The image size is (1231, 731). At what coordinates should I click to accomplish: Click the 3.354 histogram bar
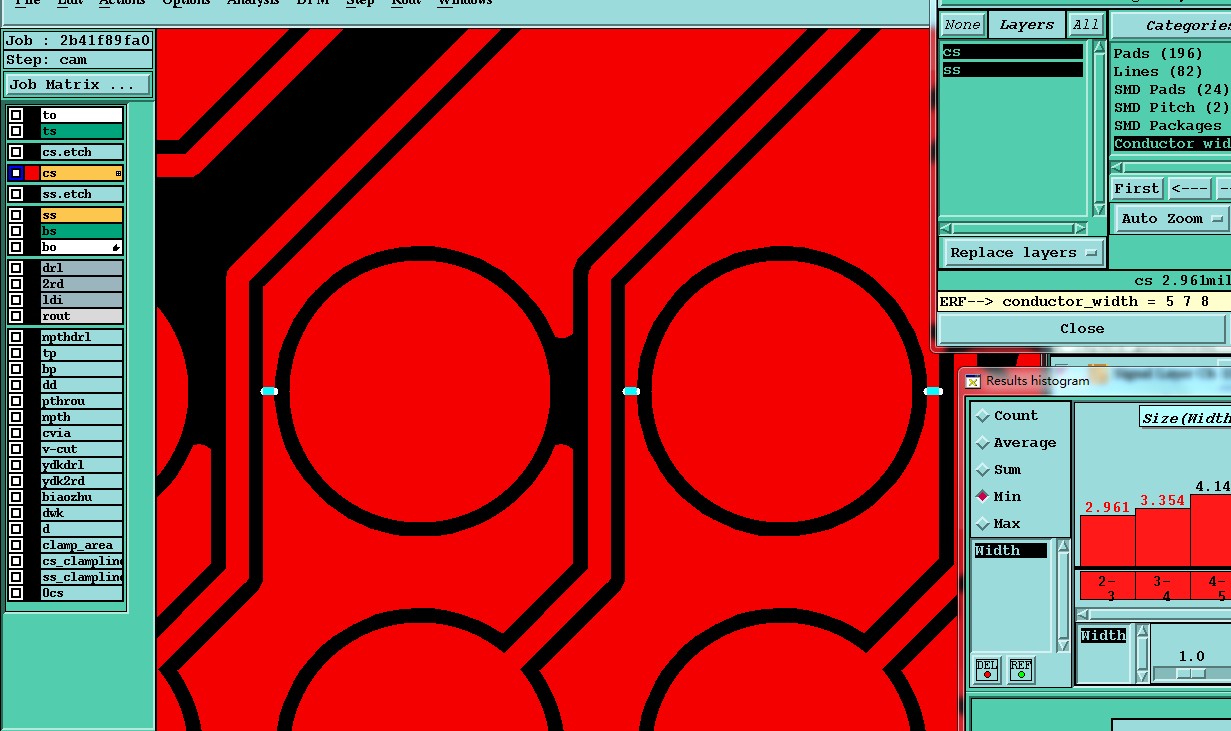pyautogui.click(x=1162, y=537)
